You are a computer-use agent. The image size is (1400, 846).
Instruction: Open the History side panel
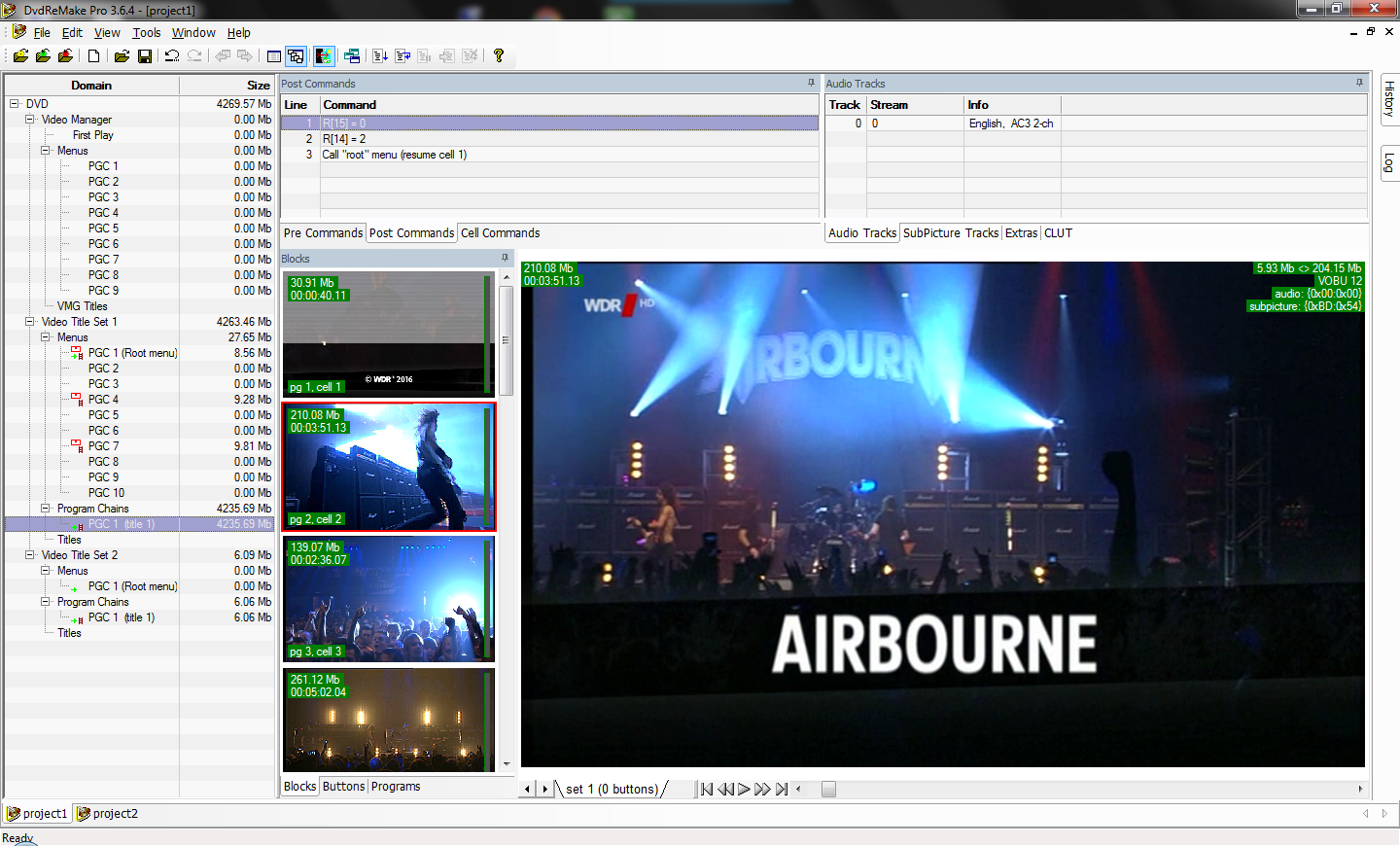coord(1389,98)
